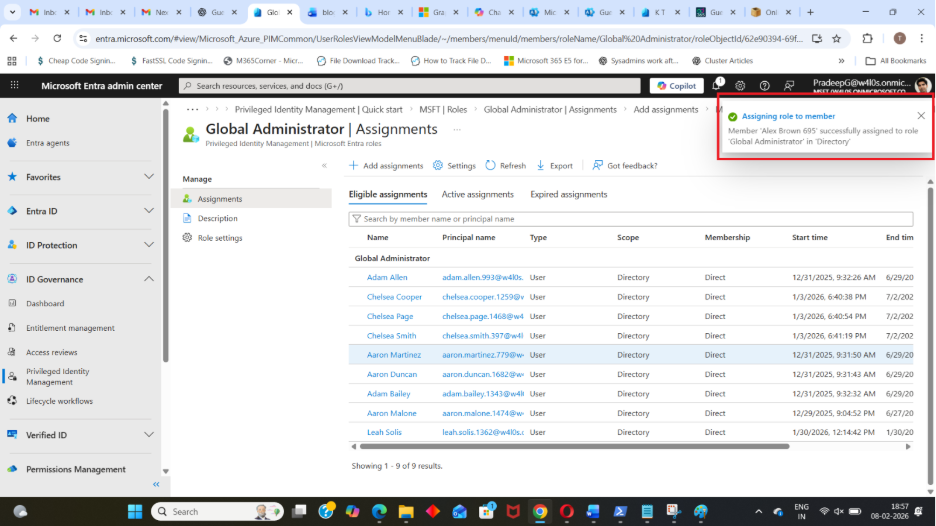Collapse the ID Governance section
The width and height of the screenshot is (936, 526).
coord(149,279)
